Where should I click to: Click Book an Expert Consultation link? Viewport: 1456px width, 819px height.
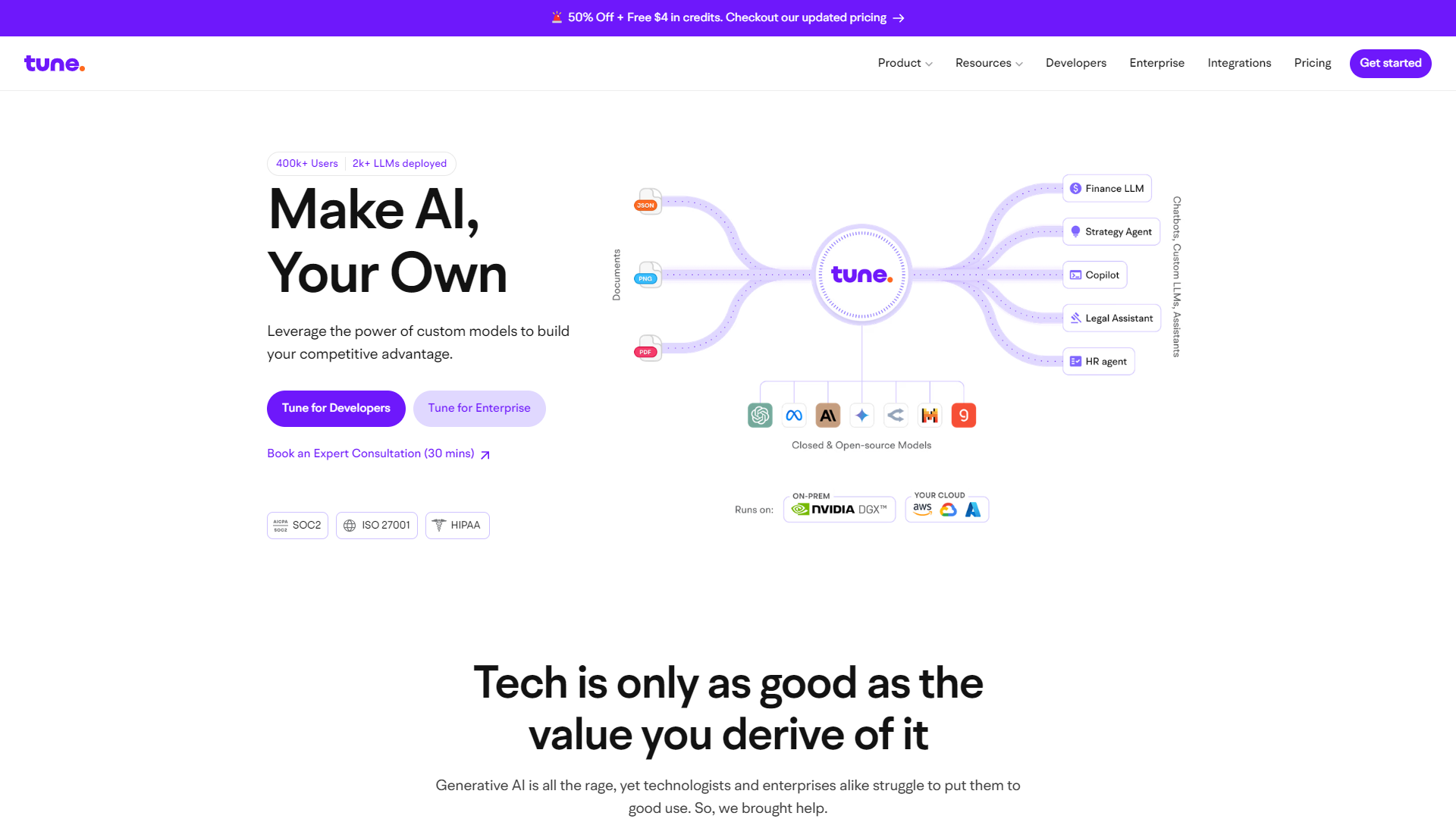tap(379, 454)
